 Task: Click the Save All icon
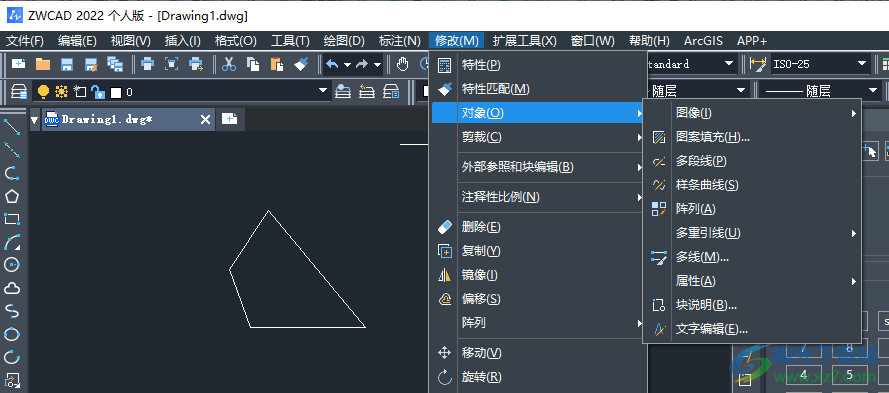tap(115, 64)
